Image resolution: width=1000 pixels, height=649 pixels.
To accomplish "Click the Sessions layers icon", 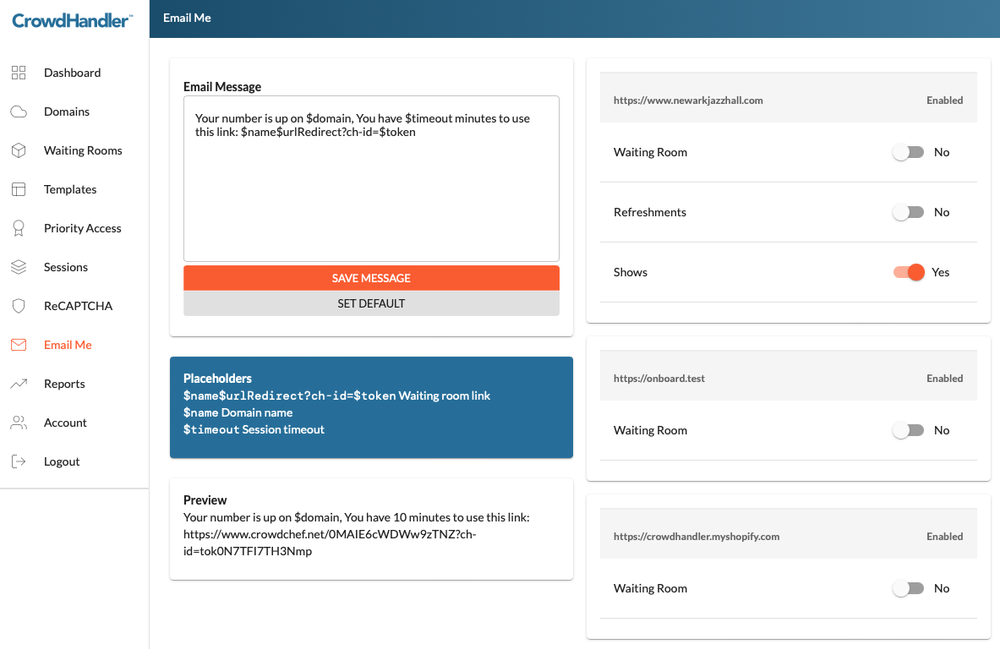I will coord(18,267).
